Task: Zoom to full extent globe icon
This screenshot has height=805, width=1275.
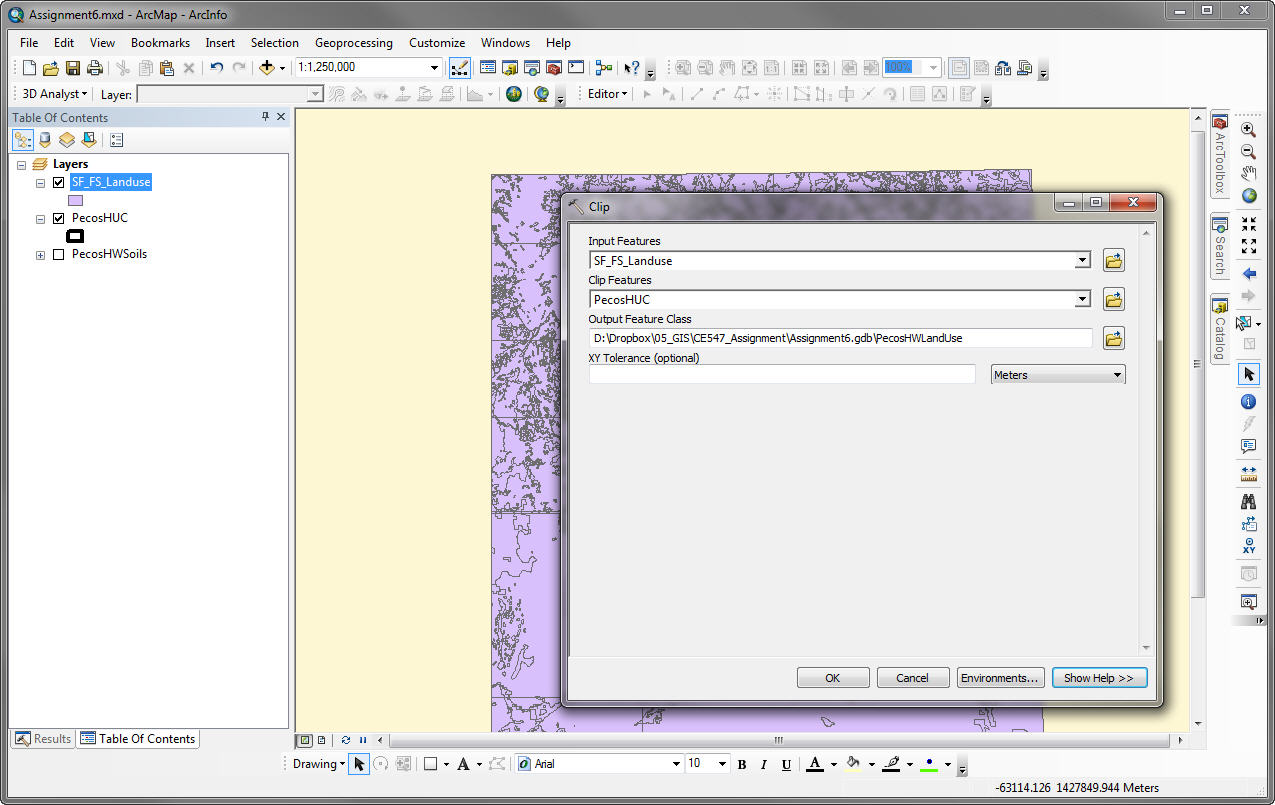Action: click(1249, 196)
